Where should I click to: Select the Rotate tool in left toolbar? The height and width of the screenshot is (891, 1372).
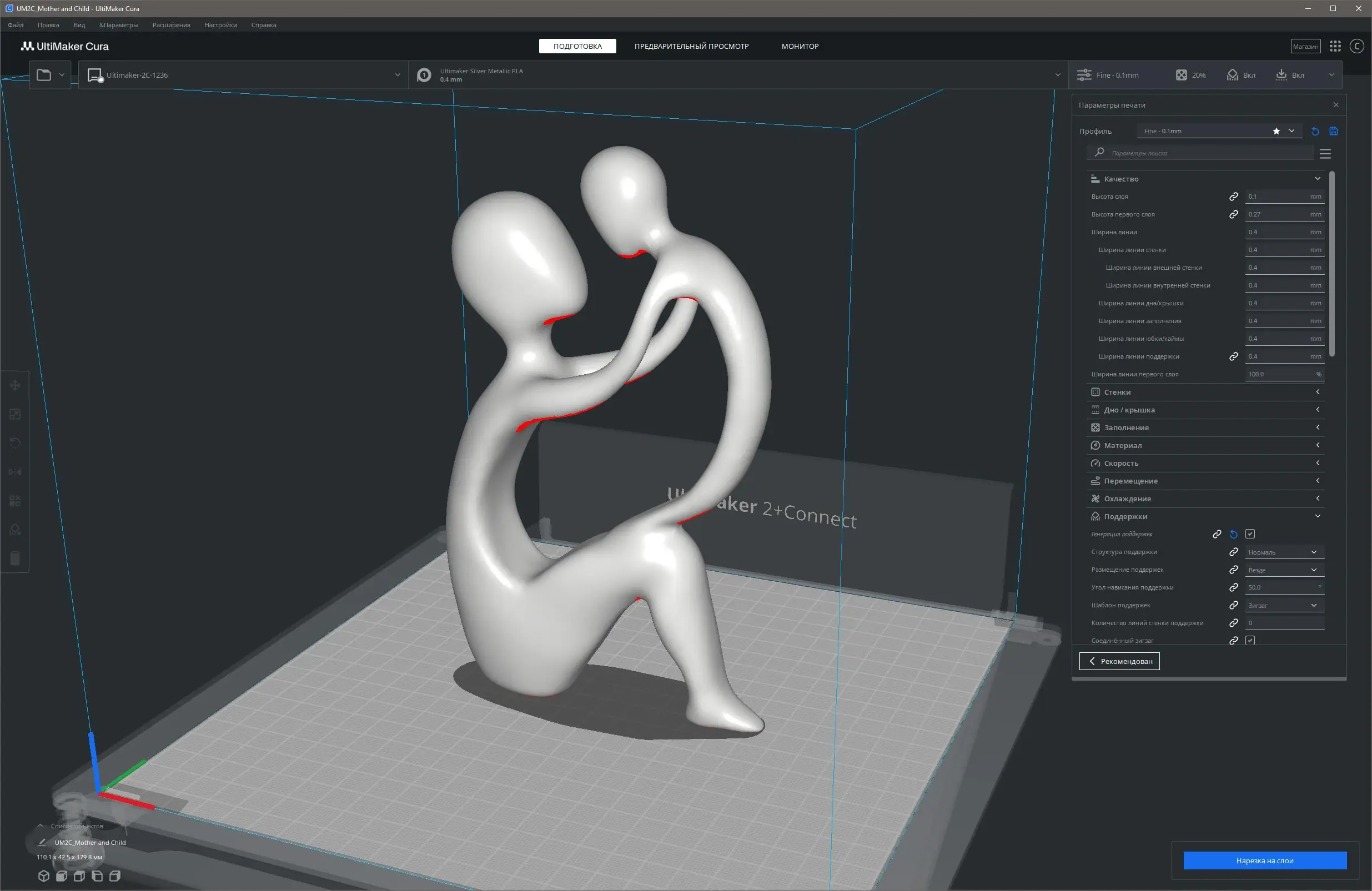[x=15, y=442]
